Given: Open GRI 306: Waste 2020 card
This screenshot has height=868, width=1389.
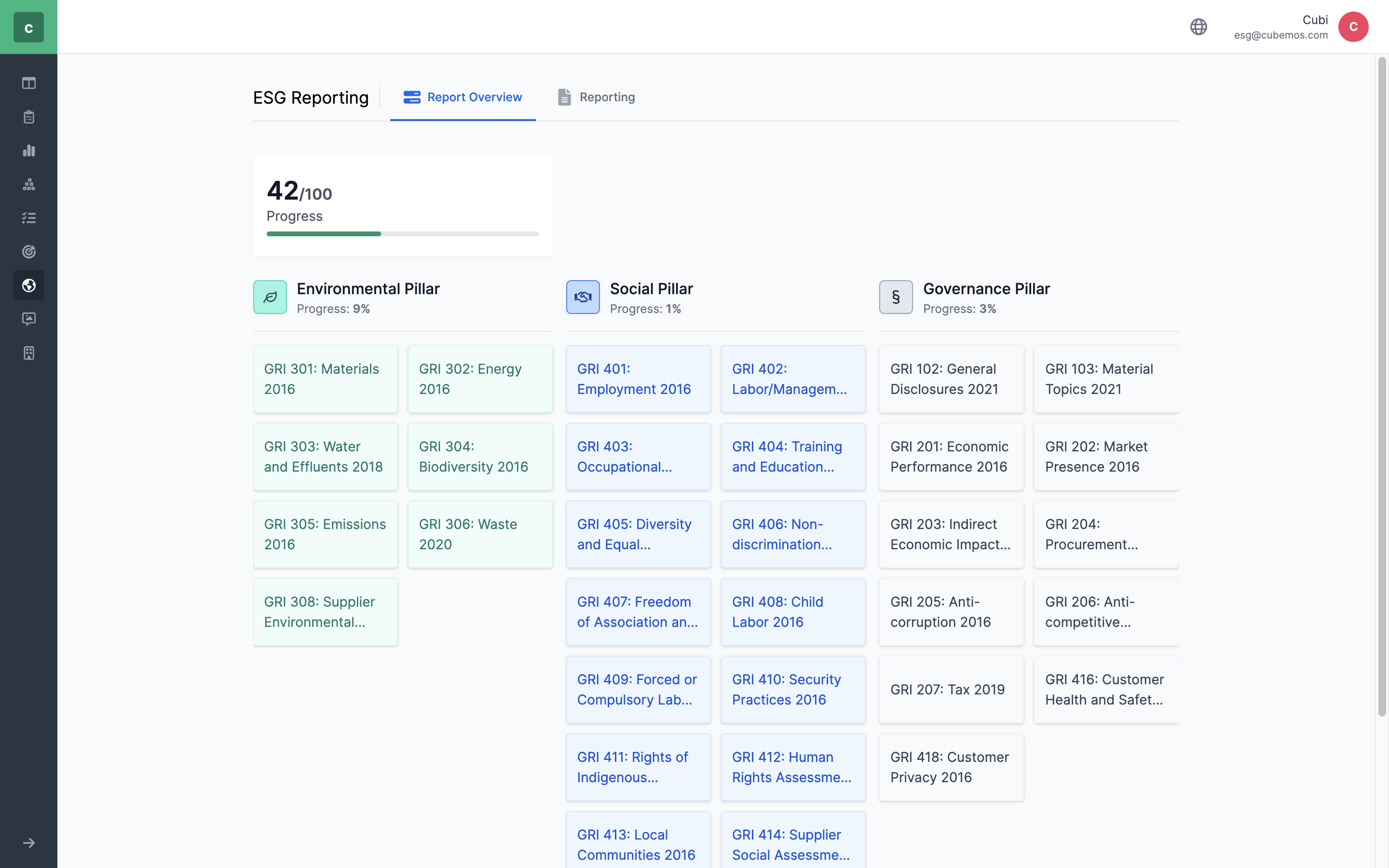Looking at the screenshot, I should [480, 534].
